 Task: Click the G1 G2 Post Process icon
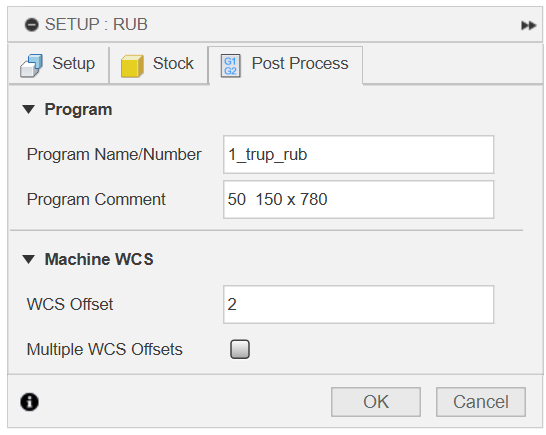pos(231,65)
